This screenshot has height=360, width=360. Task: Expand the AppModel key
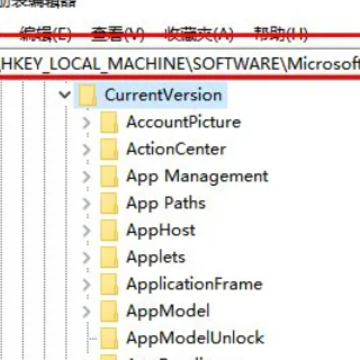pyautogui.click(x=87, y=311)
